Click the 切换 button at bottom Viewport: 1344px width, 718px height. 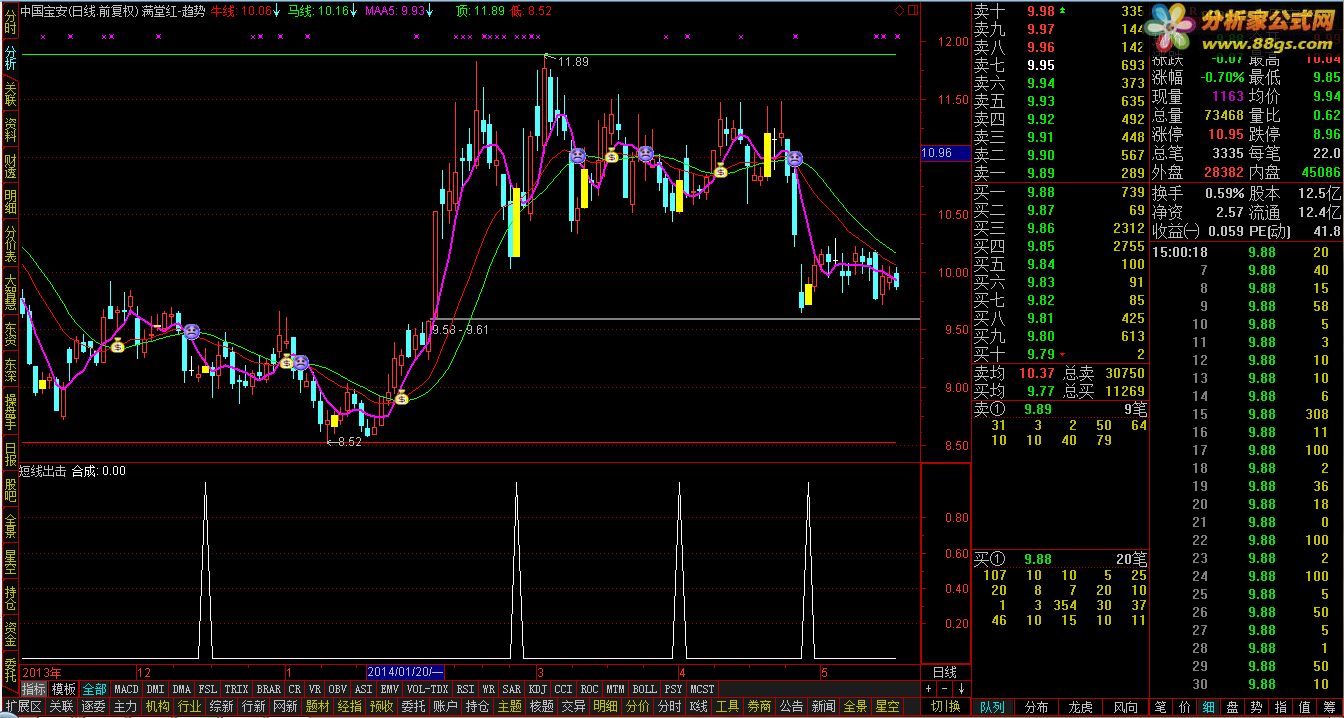coord(945,707)
